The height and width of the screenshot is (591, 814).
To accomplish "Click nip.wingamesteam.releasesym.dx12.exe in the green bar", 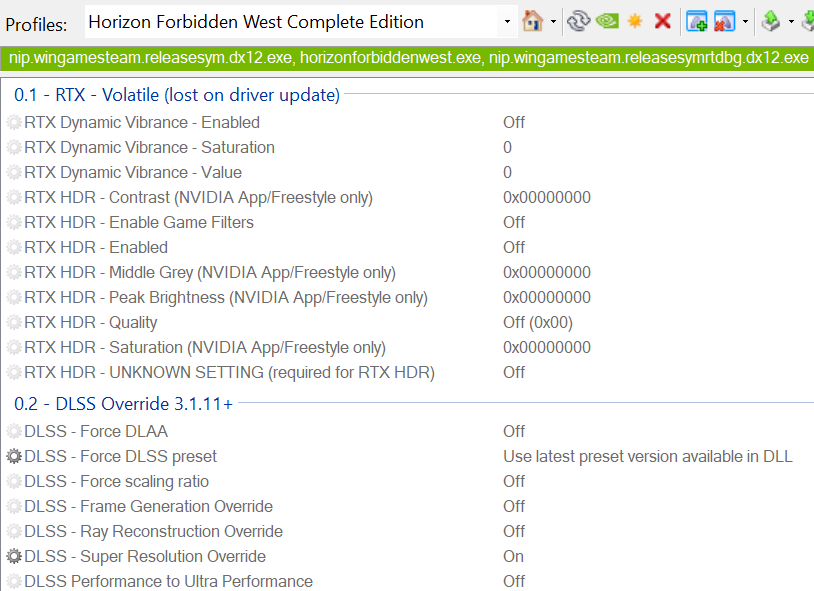I will (x=150, y=58).
